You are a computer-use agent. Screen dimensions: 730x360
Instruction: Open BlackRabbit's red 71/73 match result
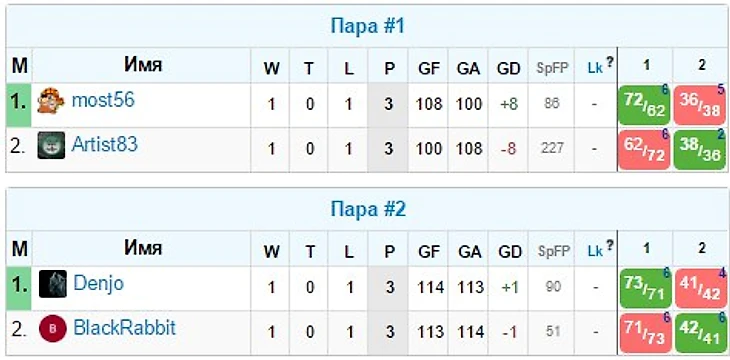pyautogui.click(x=645, y=333)
